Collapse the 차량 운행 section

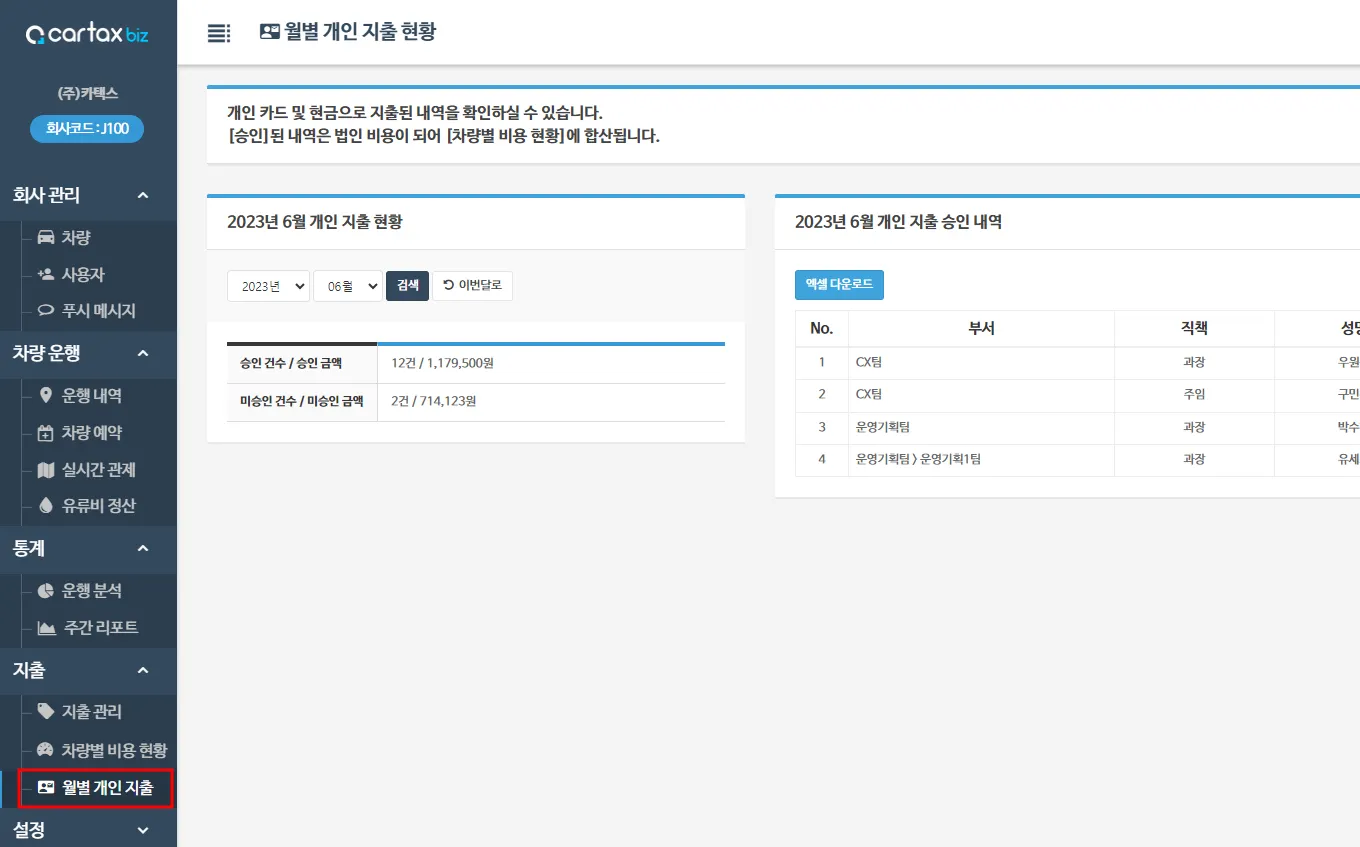click(143, 353)
